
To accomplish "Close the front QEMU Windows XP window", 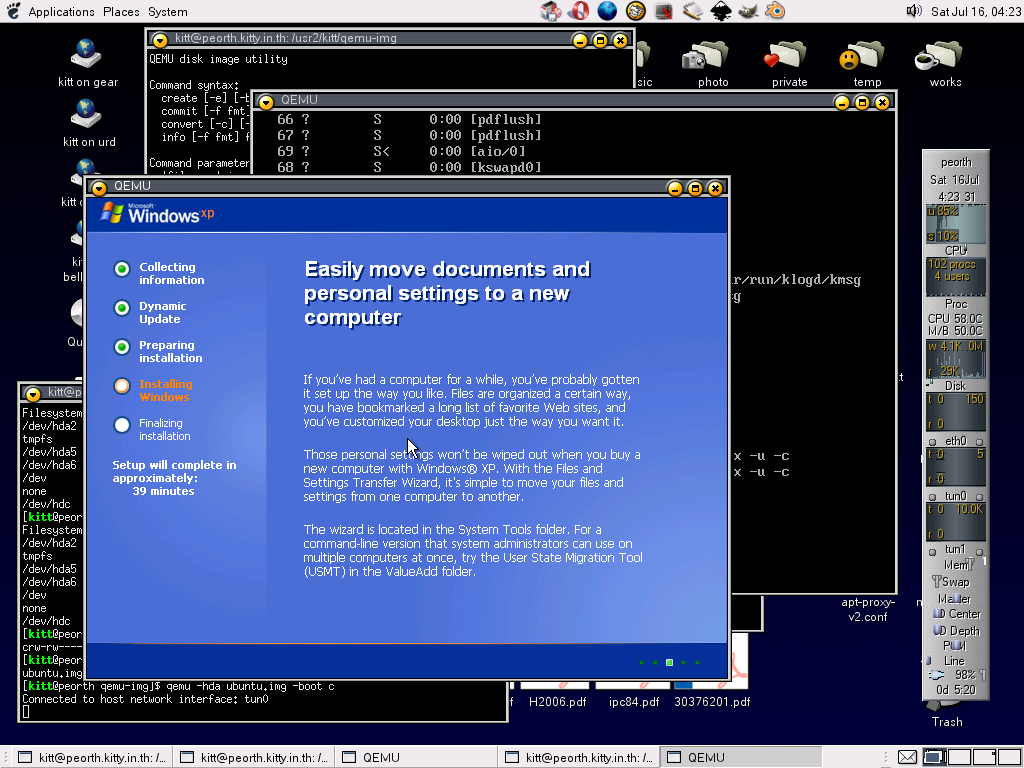I will [715, 189].
